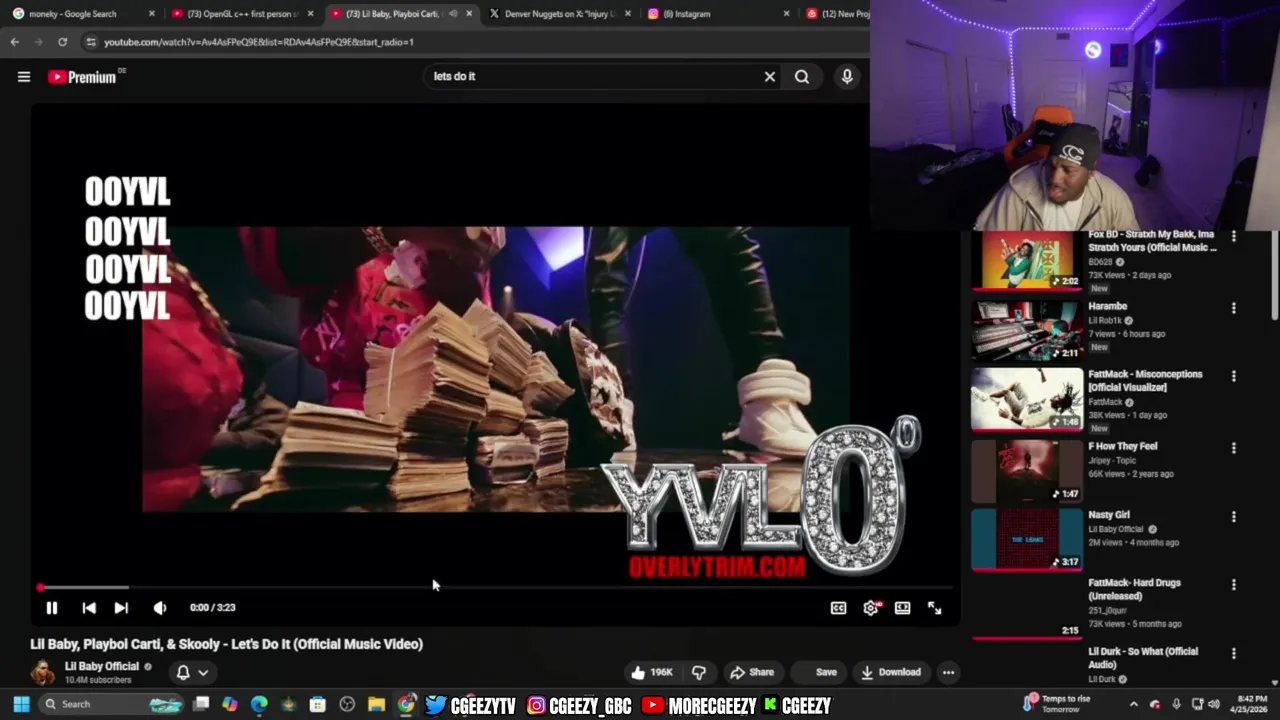Switch player to theater mode
The width and height of the screenshot is (1280, 720).
[x=903, y=608]
